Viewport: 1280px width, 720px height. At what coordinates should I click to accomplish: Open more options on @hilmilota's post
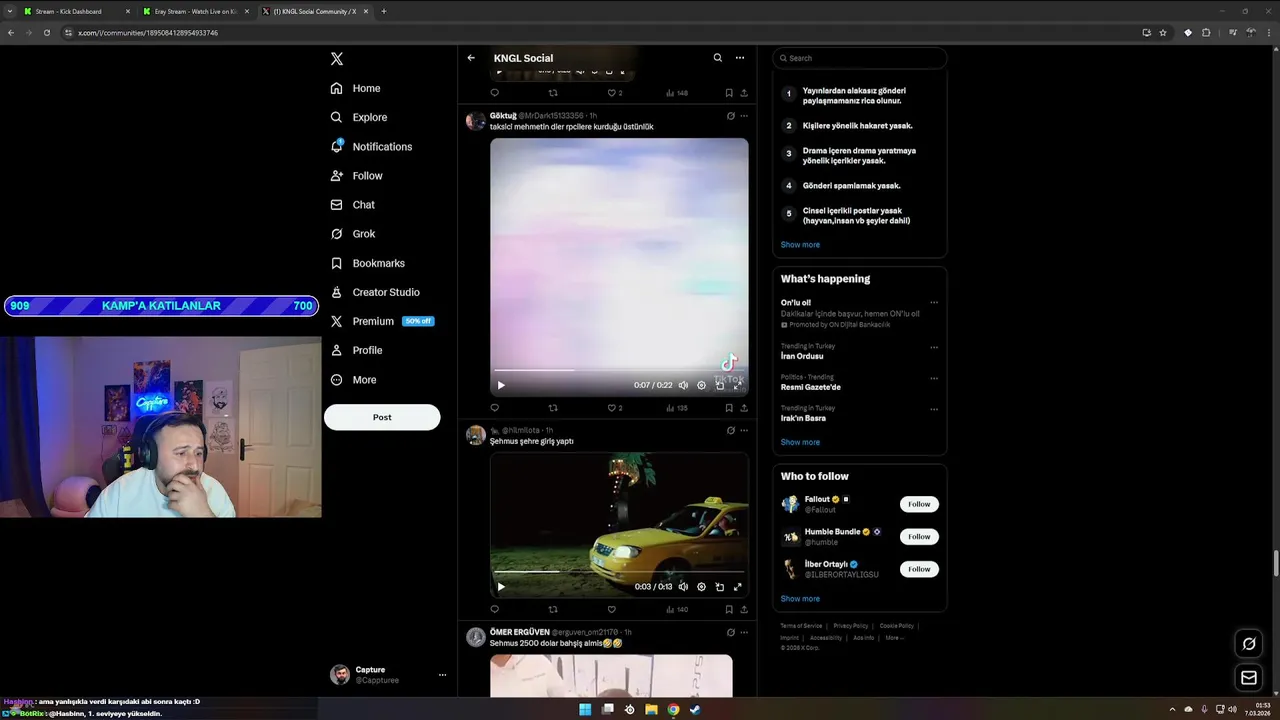tap(743, 430)
